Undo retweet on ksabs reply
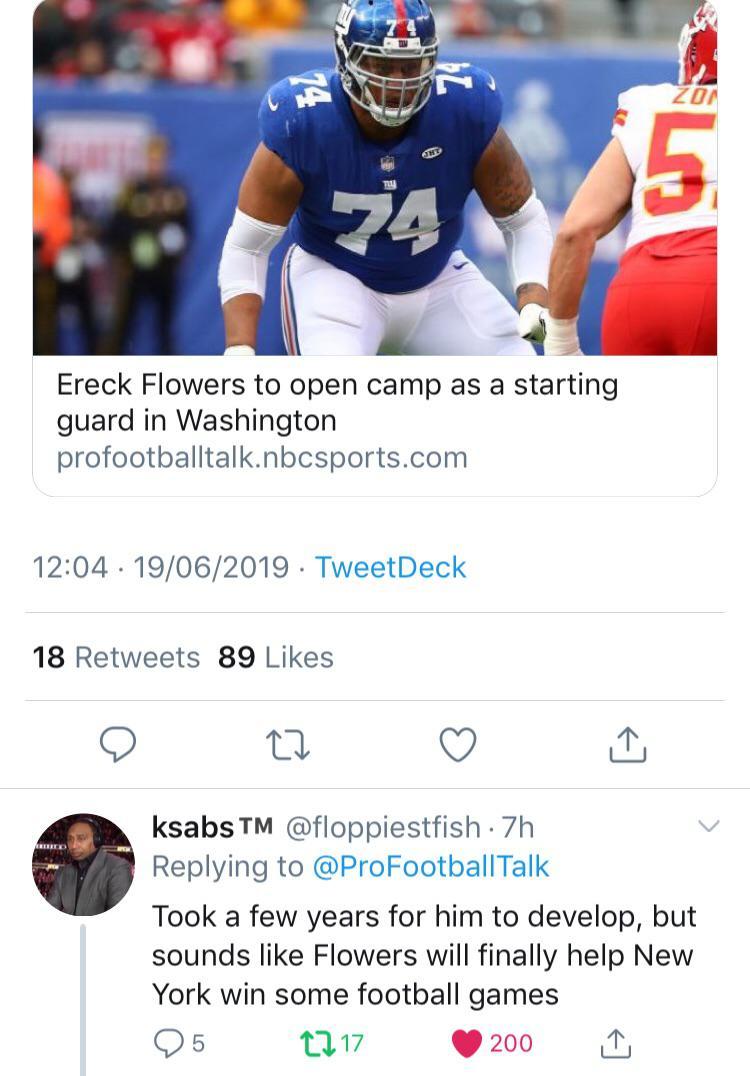 [x=315, y=1043]
